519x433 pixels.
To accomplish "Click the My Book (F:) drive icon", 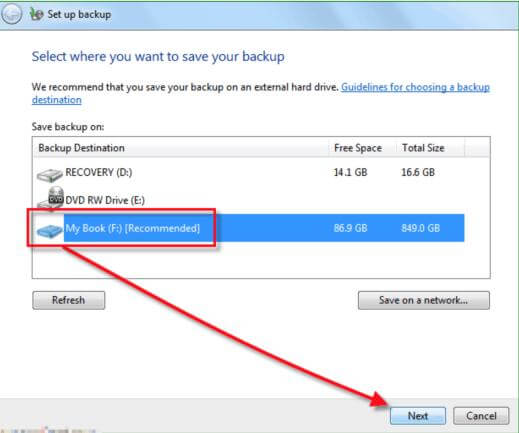I will click(49, 231).
